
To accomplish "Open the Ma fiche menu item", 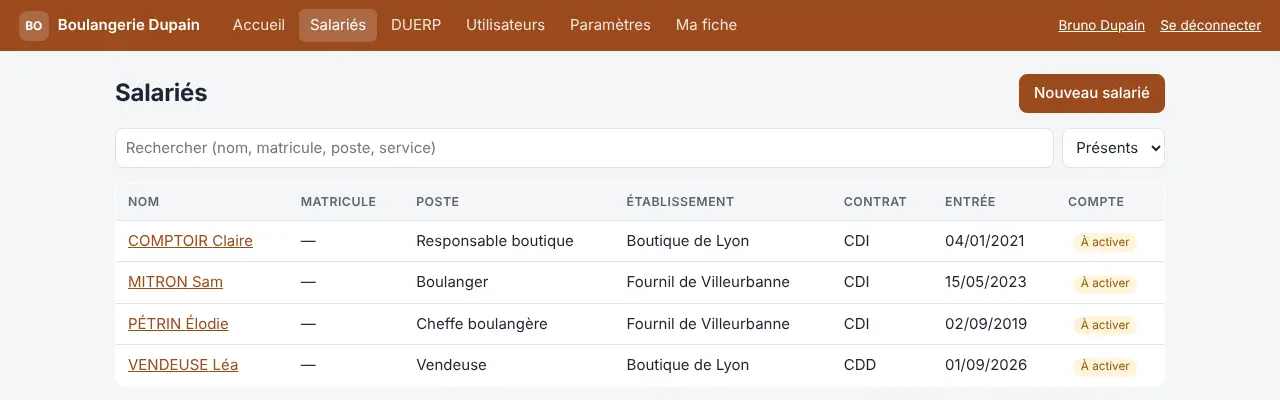I will (x=706, y=25).
